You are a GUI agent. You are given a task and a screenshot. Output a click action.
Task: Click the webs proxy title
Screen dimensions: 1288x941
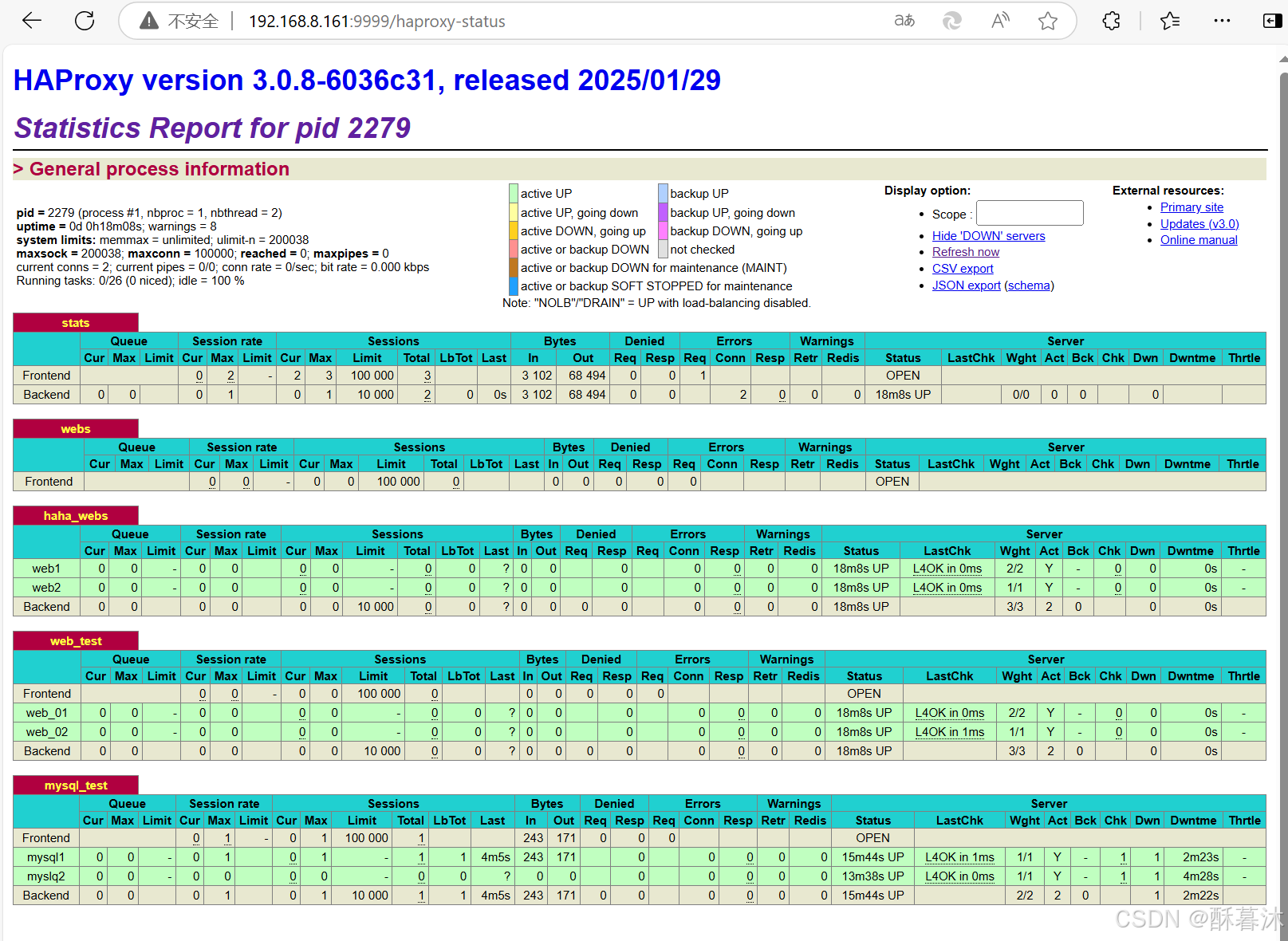coord(76,429)
